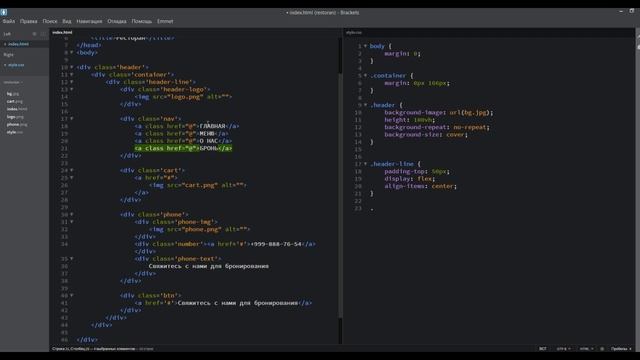This screenshot has height=360, width=640.
Task: Open style.css in the project file tree
Action: click(15, 132)
